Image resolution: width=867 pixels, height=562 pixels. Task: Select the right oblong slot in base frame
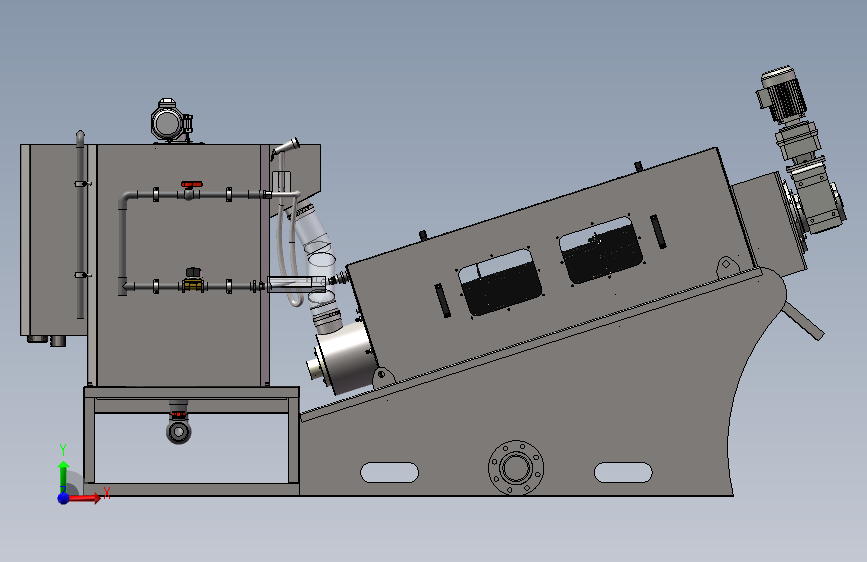tap(623, 472)
